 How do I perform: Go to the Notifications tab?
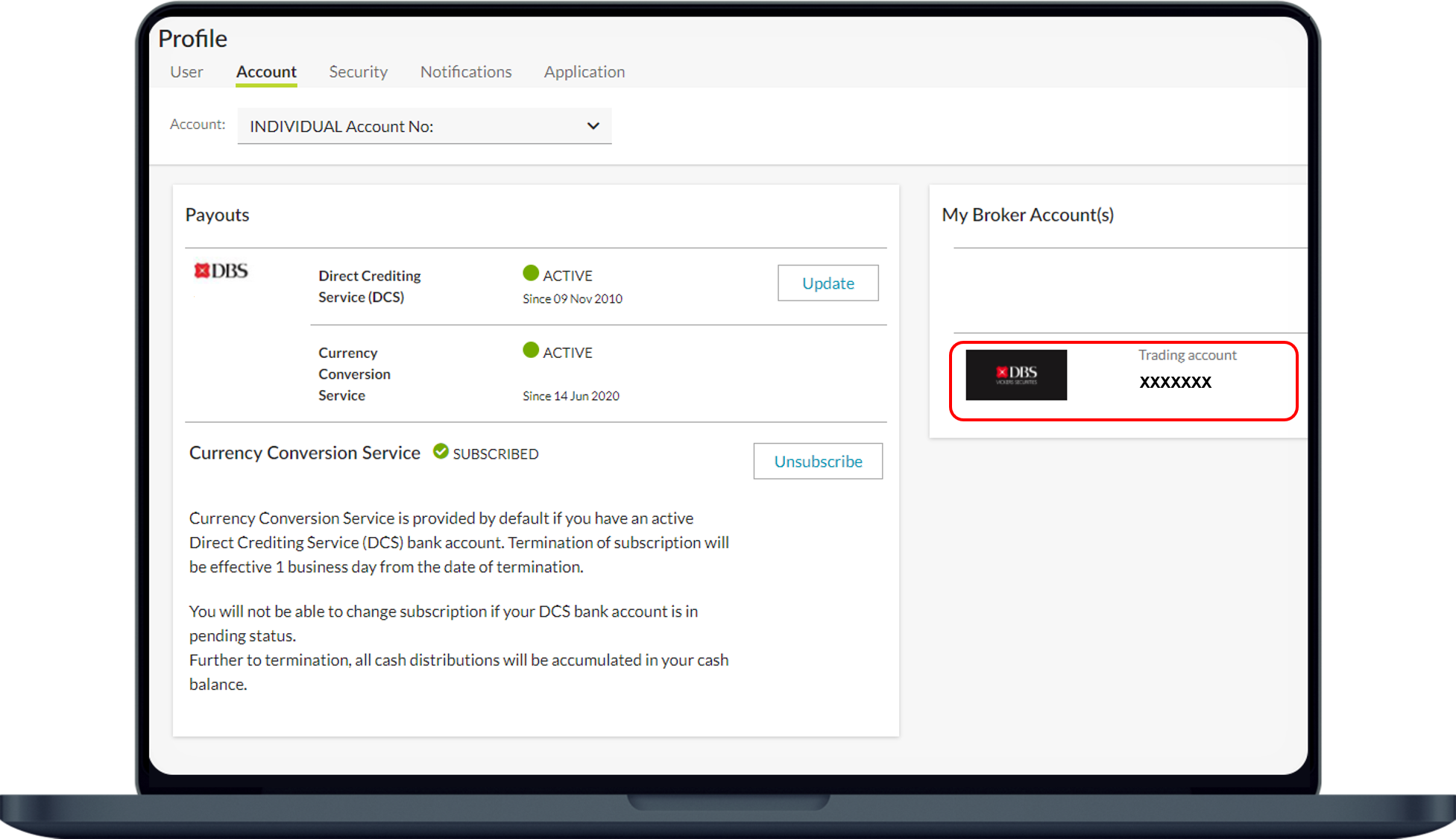tap(466, 72)
